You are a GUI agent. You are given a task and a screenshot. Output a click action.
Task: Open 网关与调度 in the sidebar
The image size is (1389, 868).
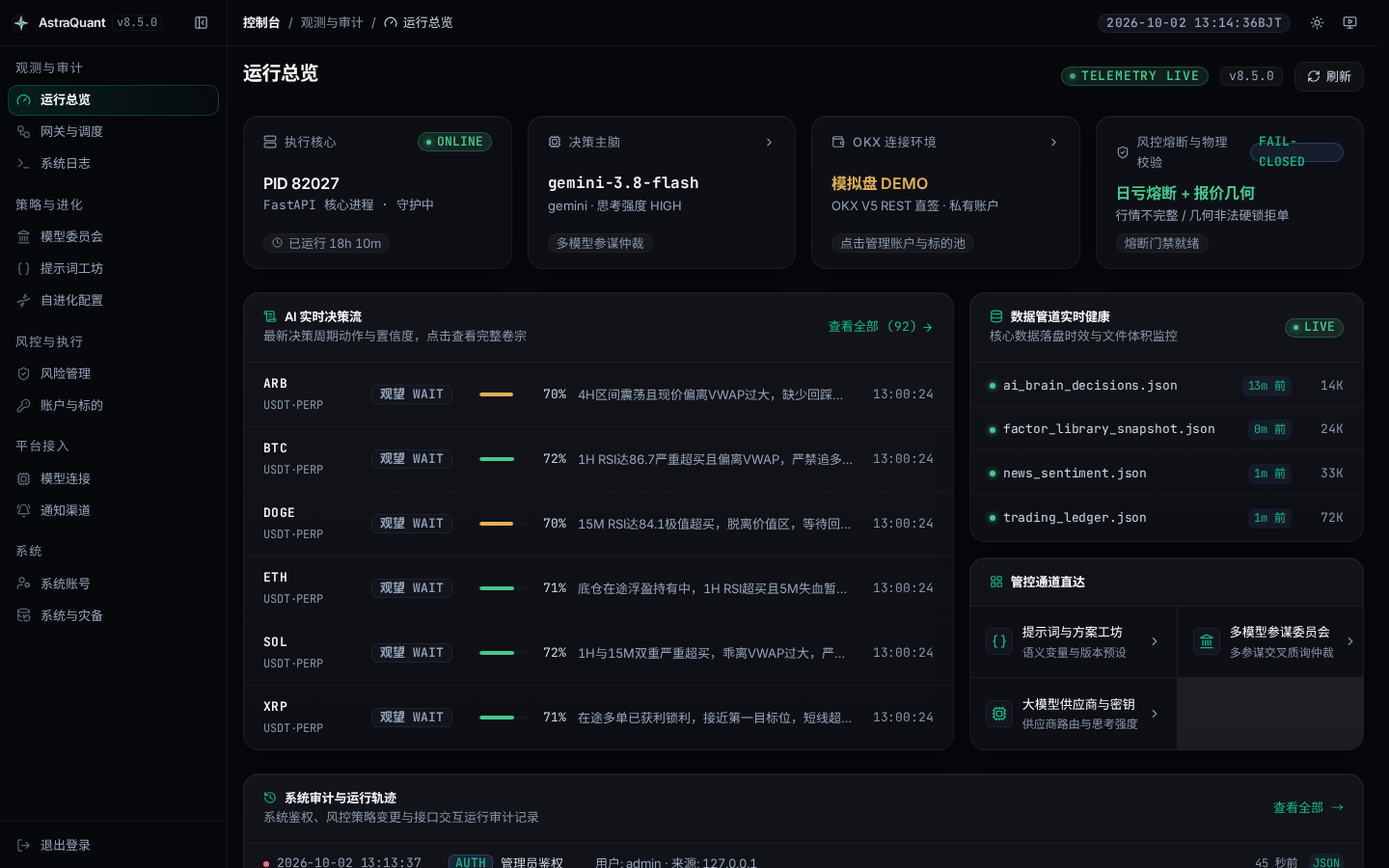coord(114,132)
